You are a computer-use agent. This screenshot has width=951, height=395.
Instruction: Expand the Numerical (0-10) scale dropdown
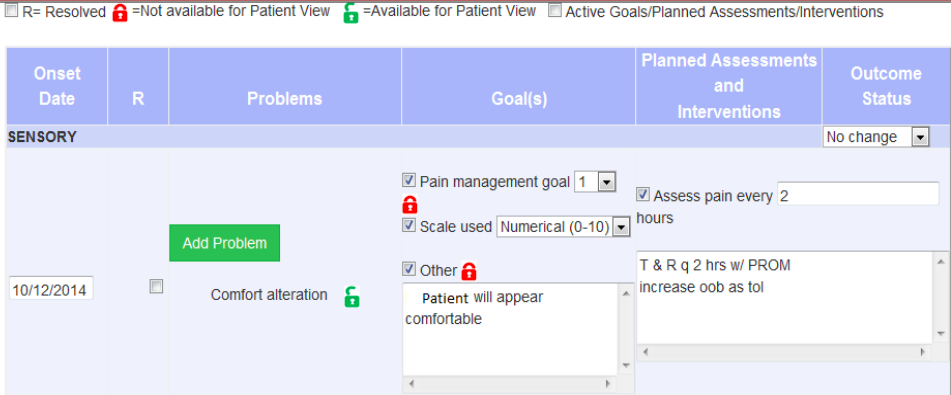click(x=563, y=227)
